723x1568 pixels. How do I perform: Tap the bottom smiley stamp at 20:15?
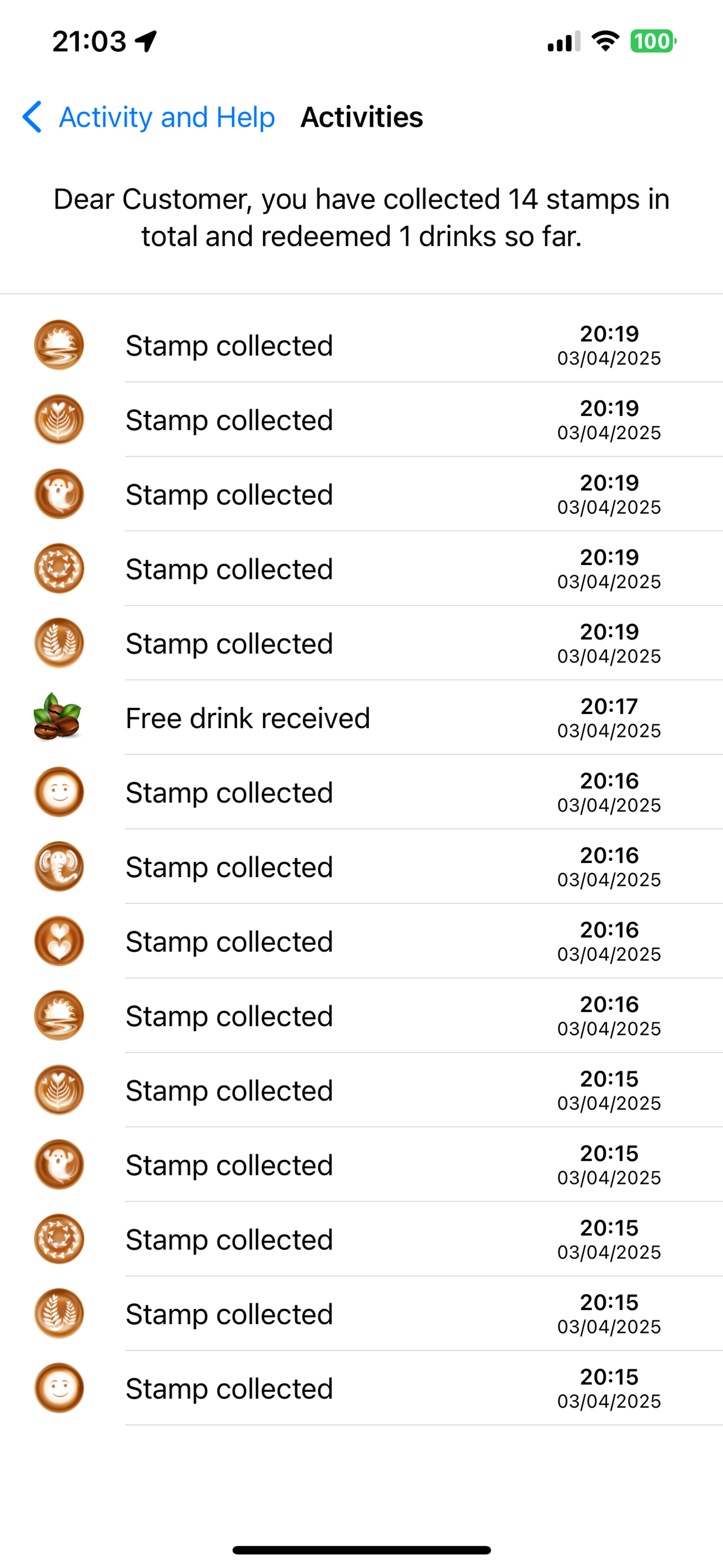59,1387
